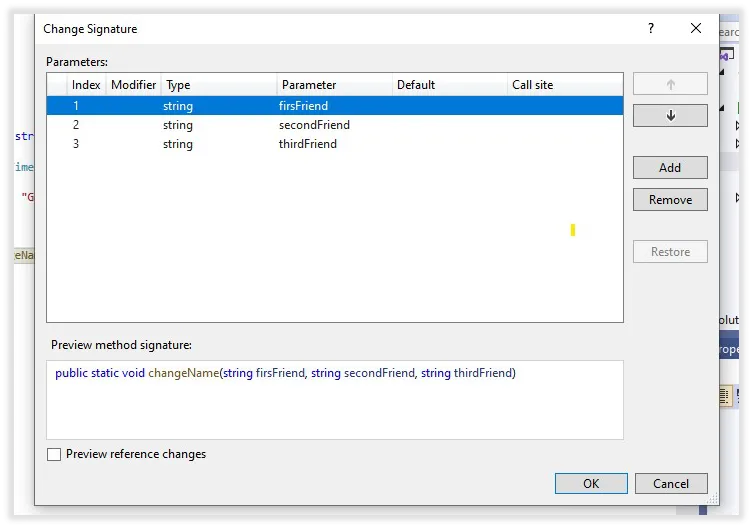
Task: Open the help question mark icon
Action: coord(651,28)
